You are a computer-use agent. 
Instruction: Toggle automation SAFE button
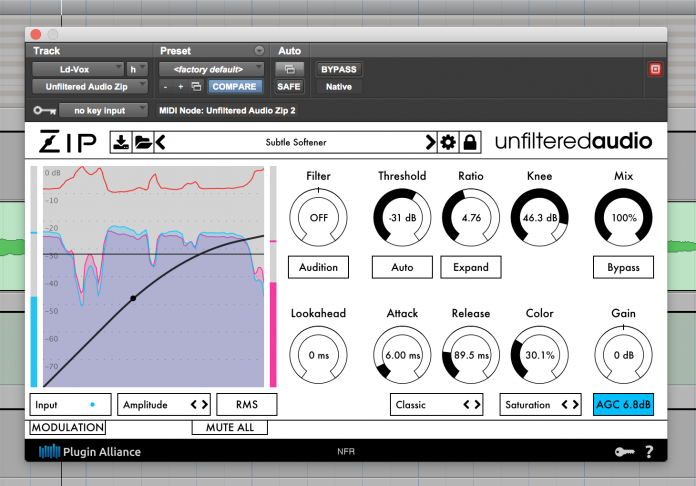click(289, 87)
